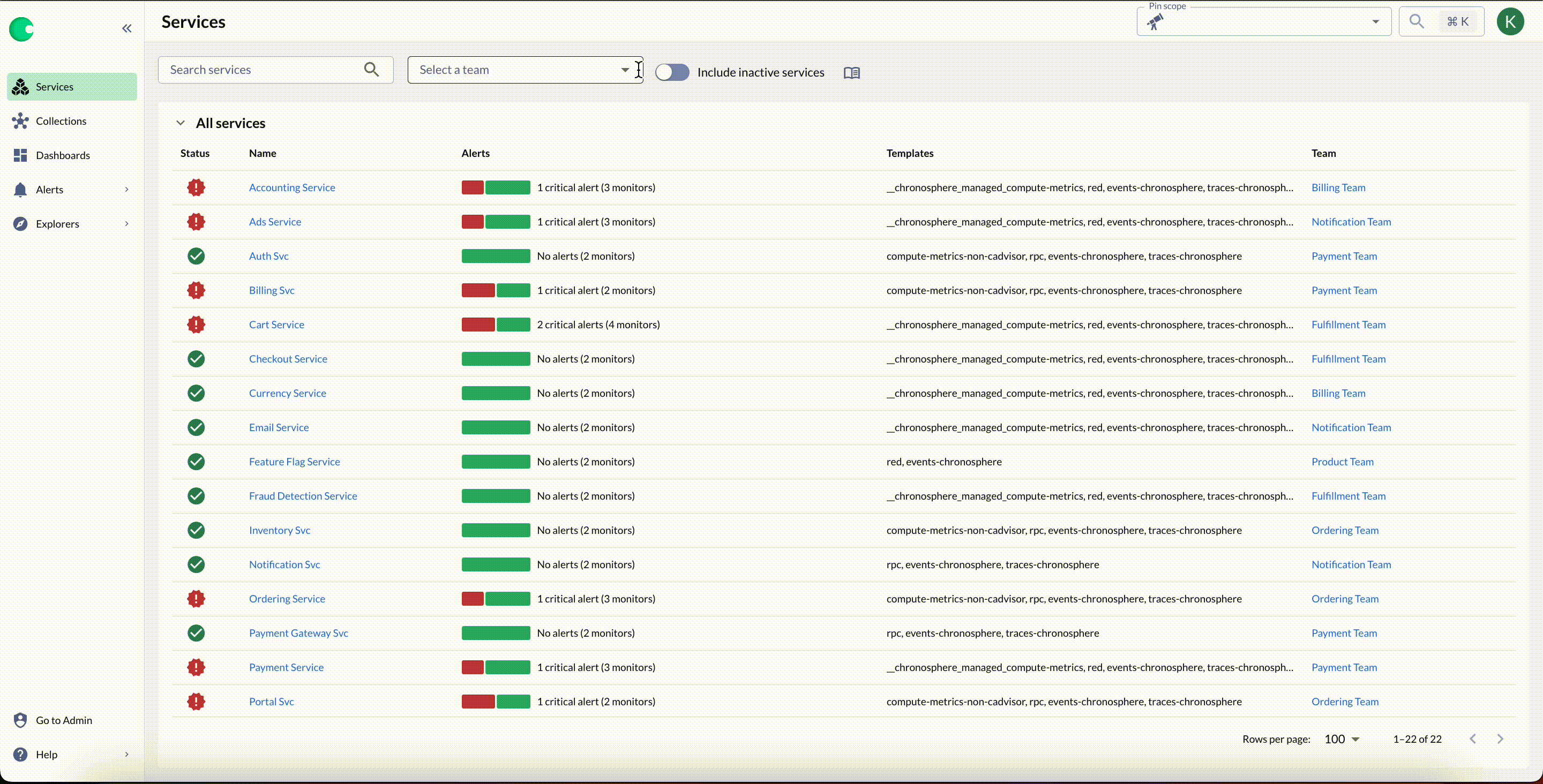
Task: Click the documentation book icon
Action: coord(851,72)
